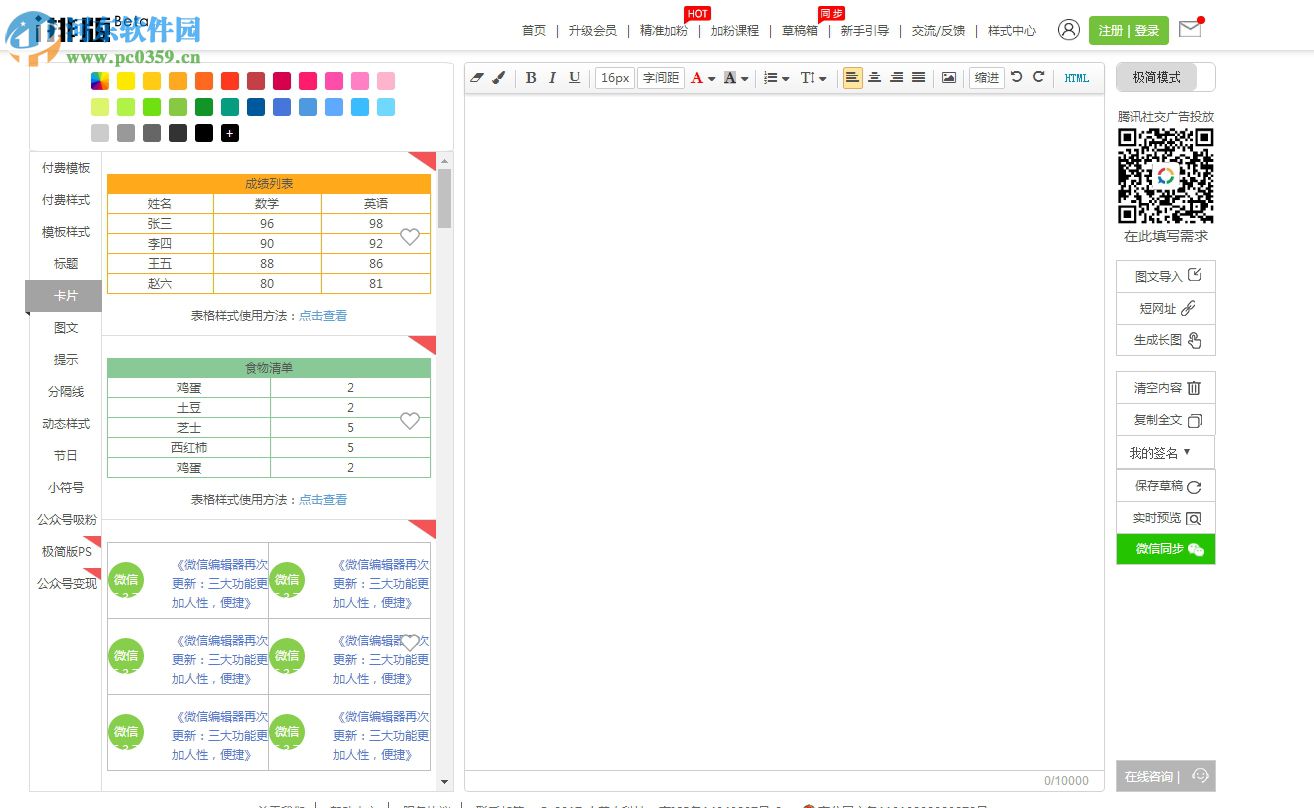The height and width of the screenshot is (808, 1314).
Task: Toggle underline formatting
Action: tap(574, 78)
